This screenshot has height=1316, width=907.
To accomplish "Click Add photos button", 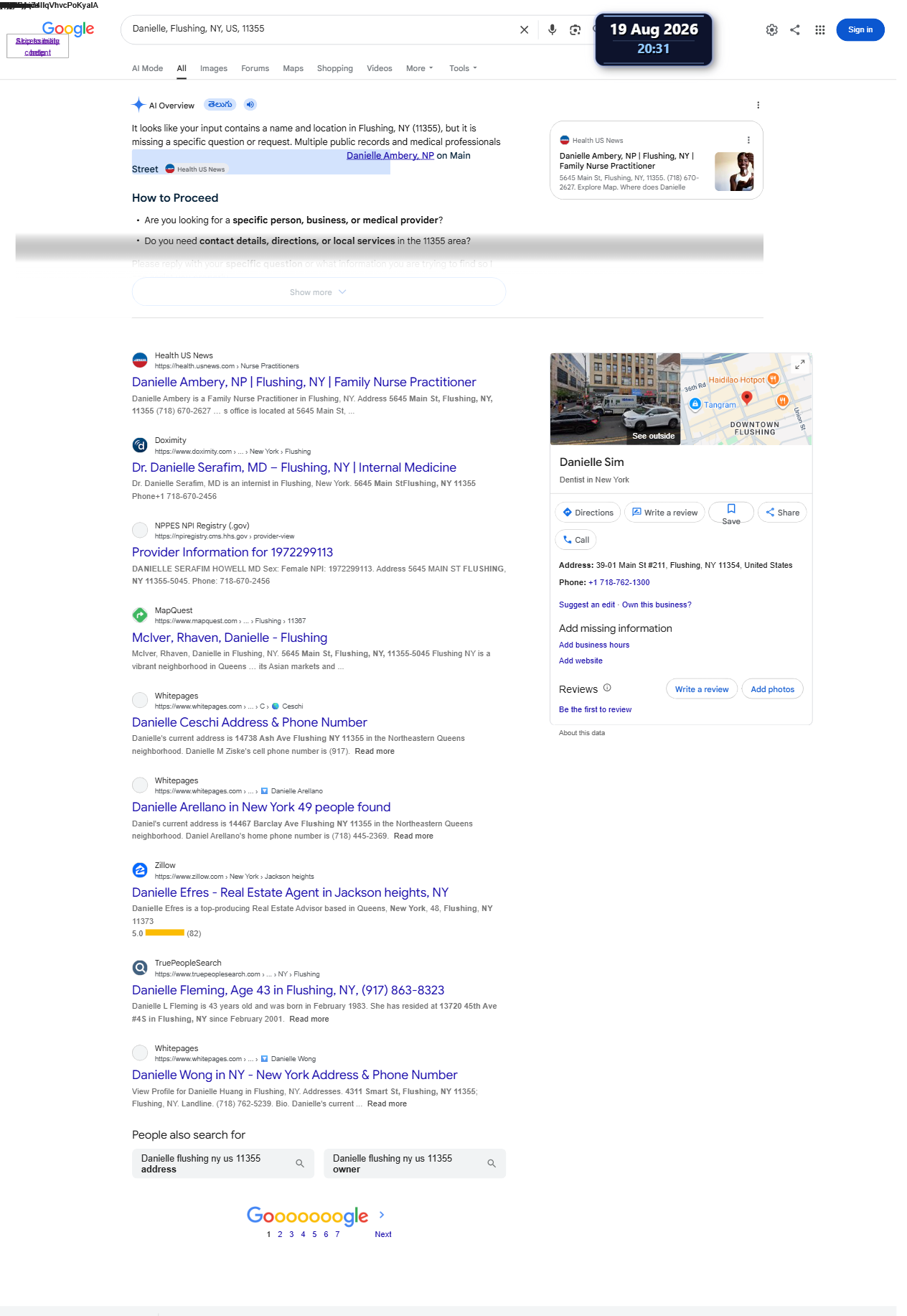I will 772,689.
